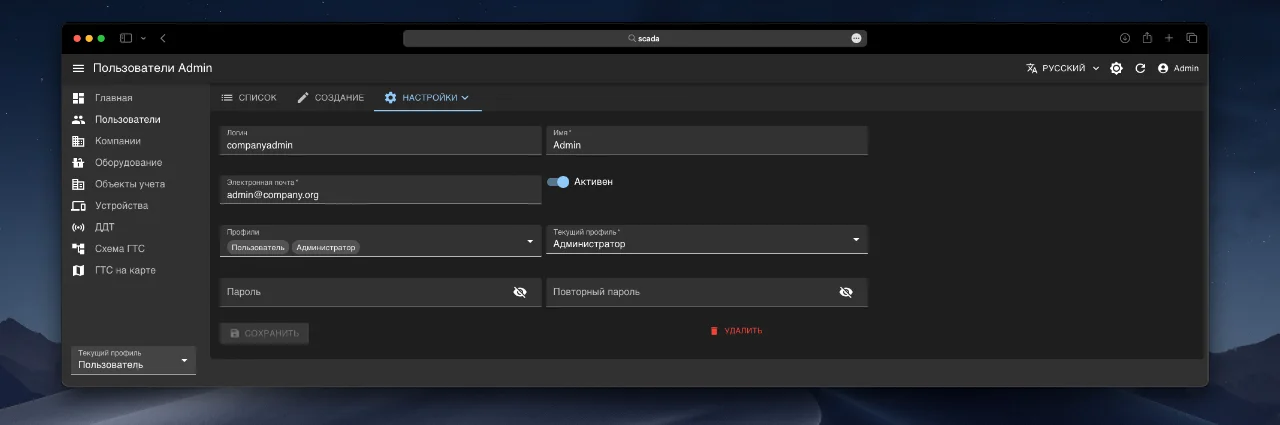The width and height of the screenshot is (1280, 425).
Task: Open the РУССКИЙ language dropdown
Action: pos(1062,68)
